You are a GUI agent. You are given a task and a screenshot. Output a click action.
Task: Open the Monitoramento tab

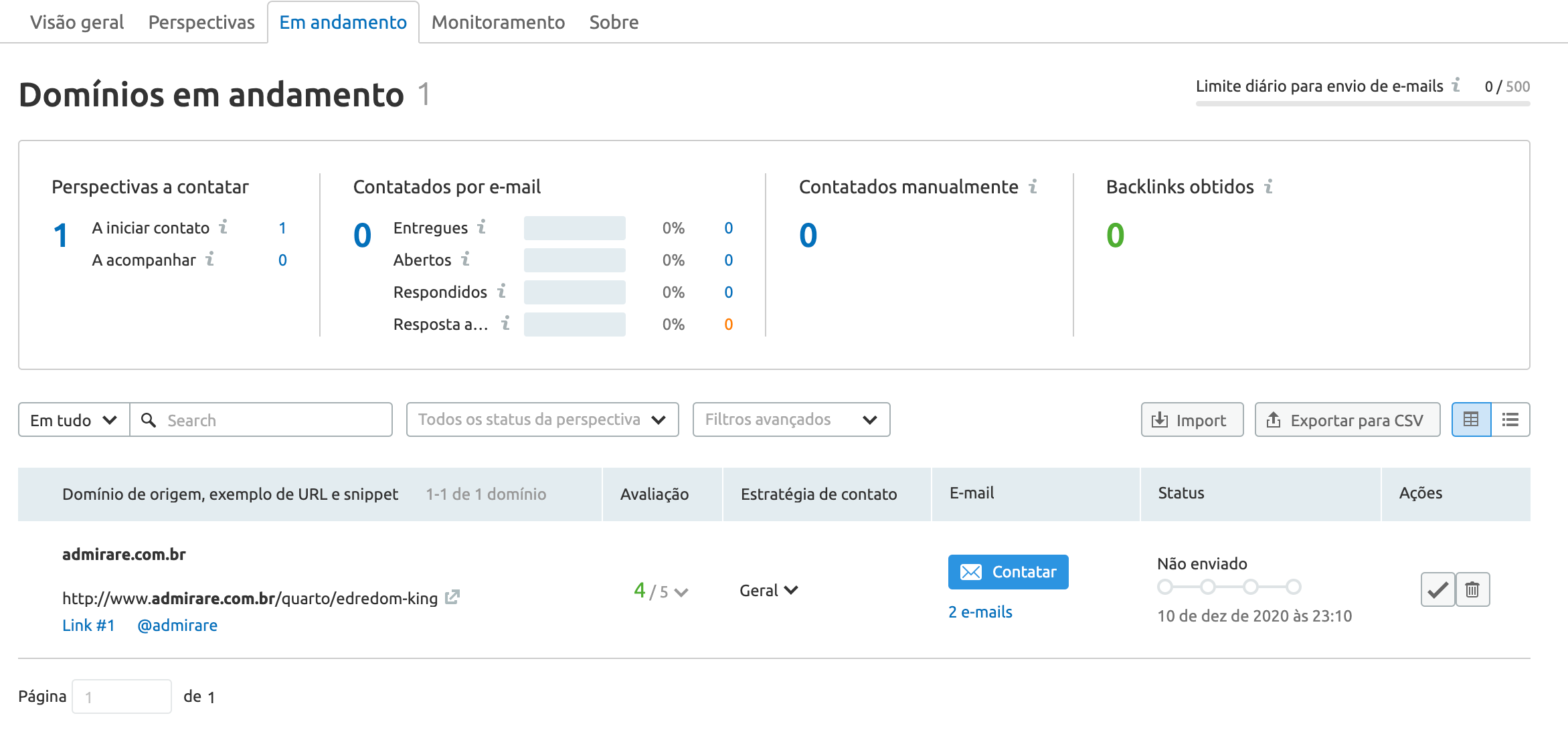pos(498,22)
